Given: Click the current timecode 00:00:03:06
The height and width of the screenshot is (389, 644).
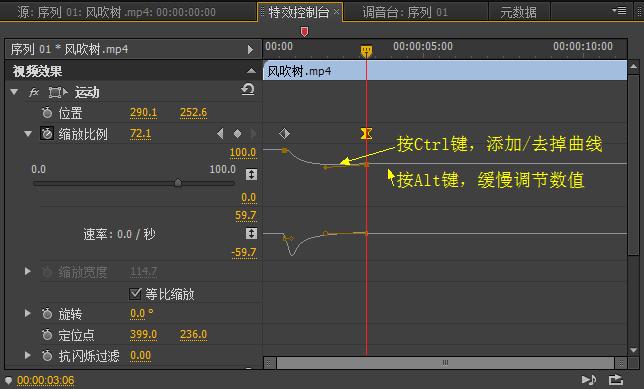Looking at the screenshot, I should coord(46,381).
